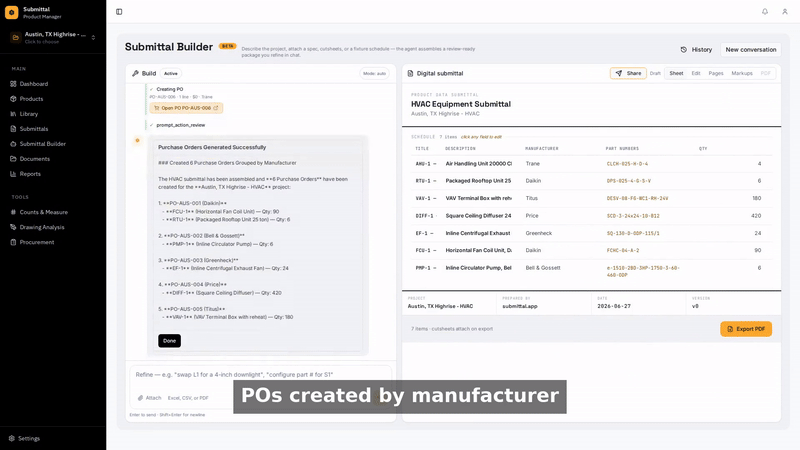Click the DIFF-1 title cell
The image size is (800, 450).
426,216
